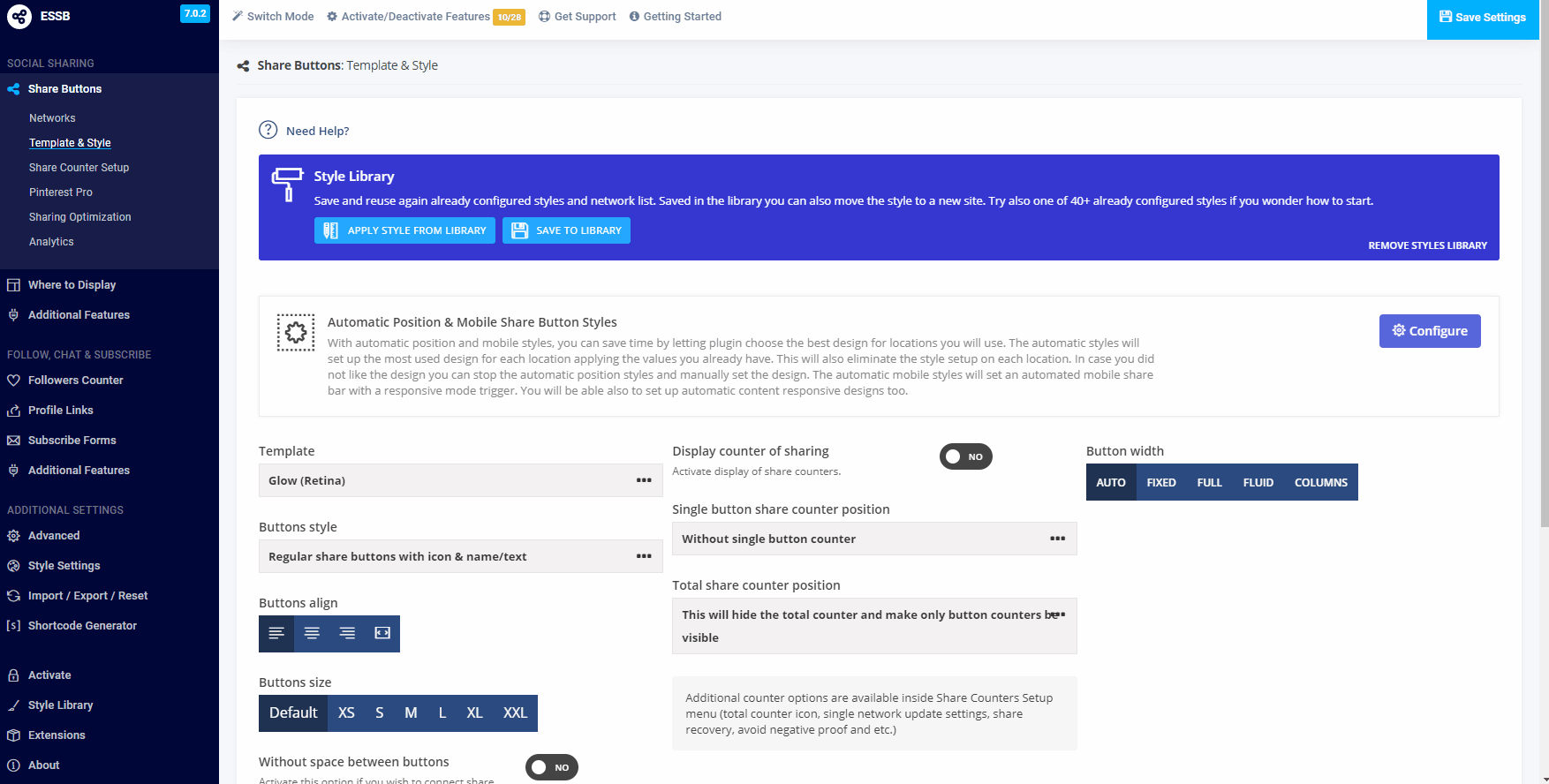Select the center align buttons icon
Screen dimensions: 1549x784
coord(312,634)
